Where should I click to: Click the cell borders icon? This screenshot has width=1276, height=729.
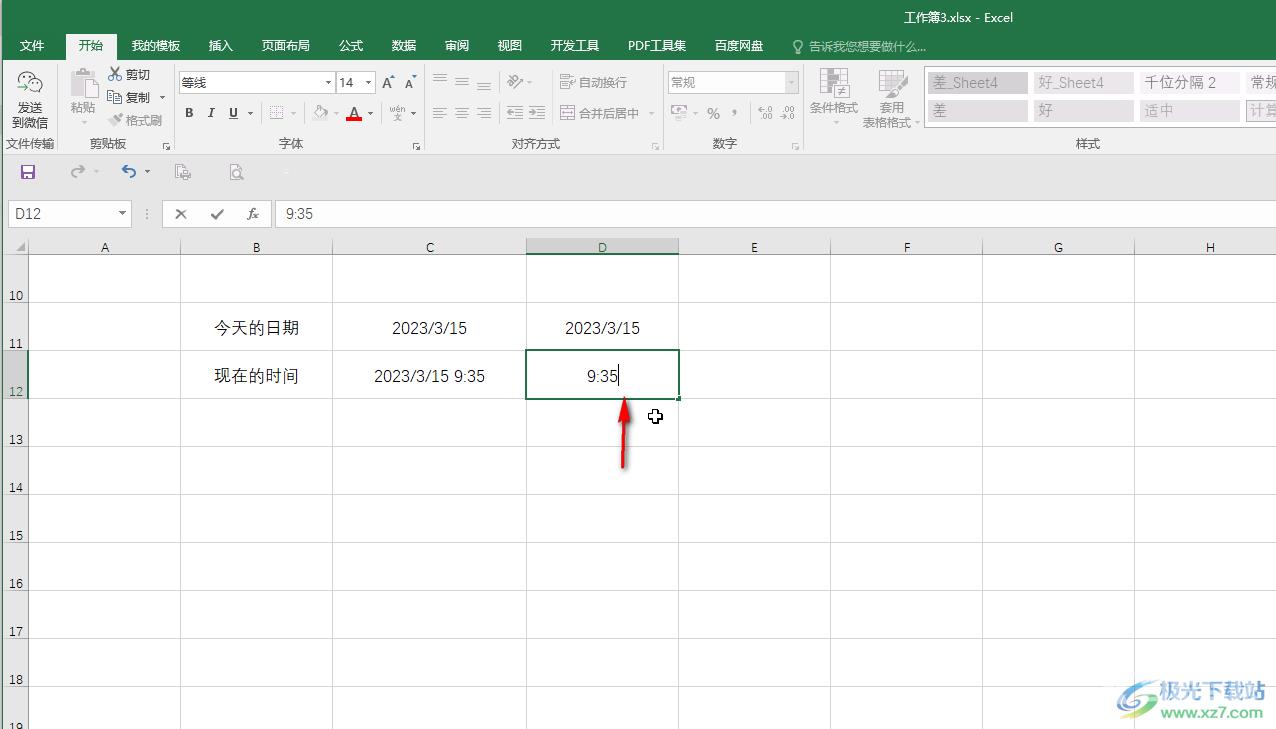pos(277,113)
